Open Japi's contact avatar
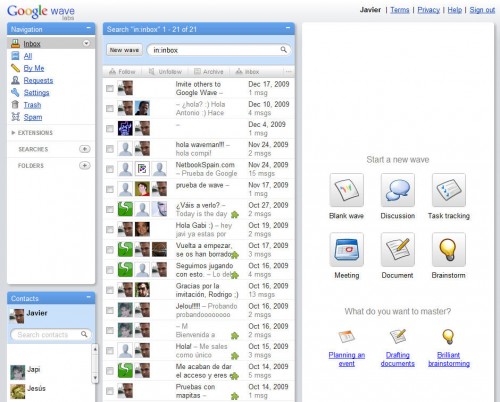Viewport: 500px width, 402px height. 18,372
